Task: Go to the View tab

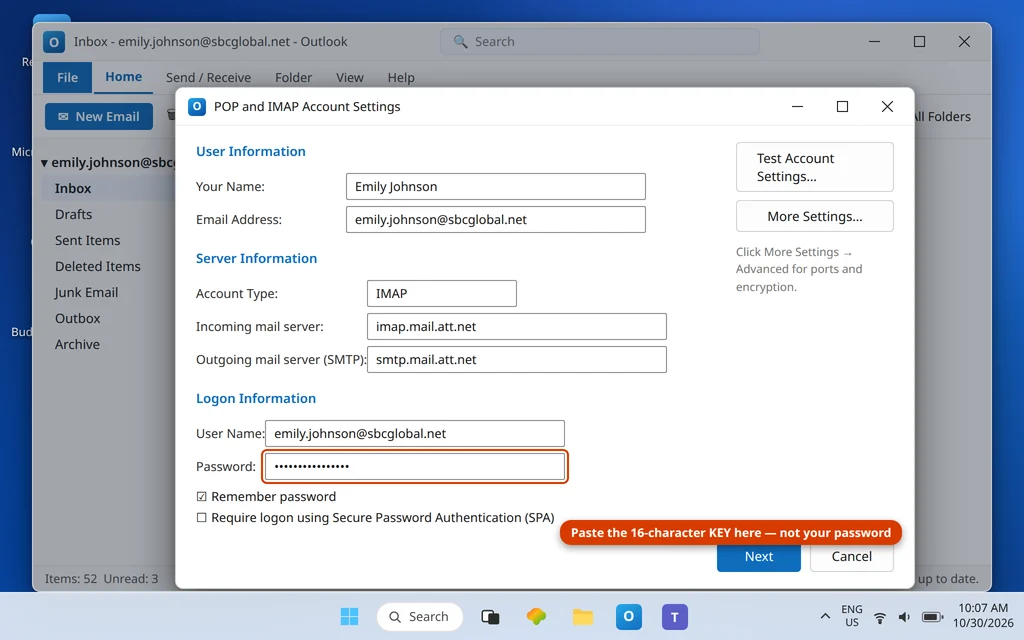Action: pos(349,77)
